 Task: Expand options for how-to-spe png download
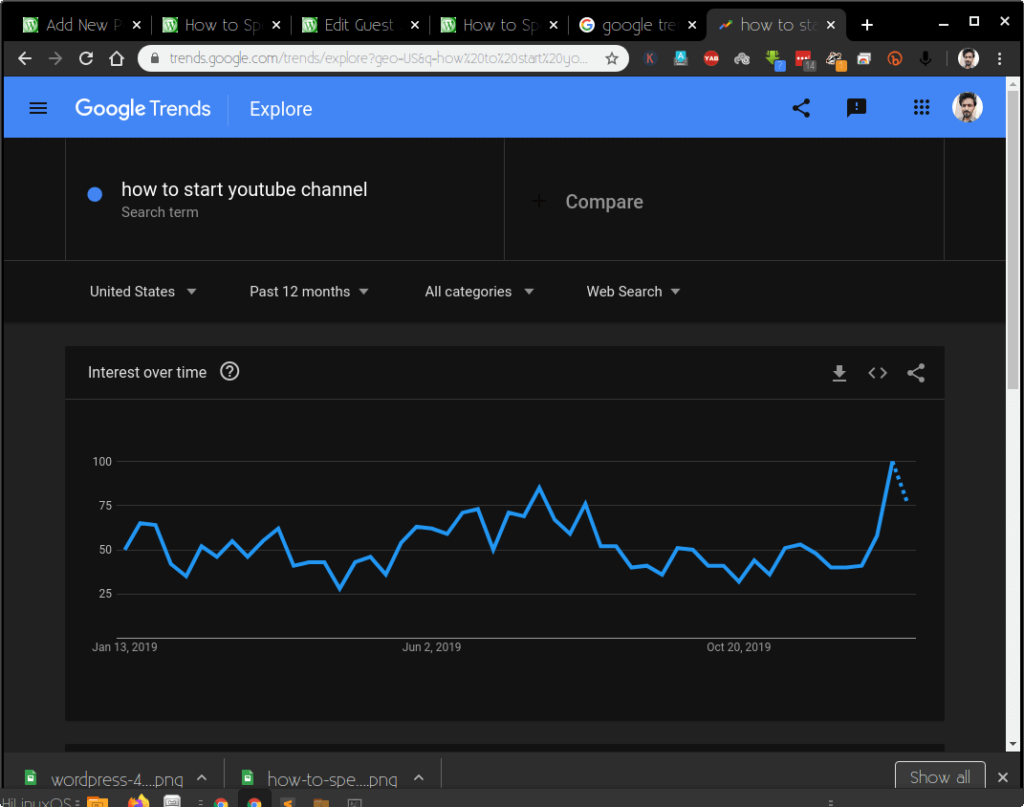click(x=419, y=778)
